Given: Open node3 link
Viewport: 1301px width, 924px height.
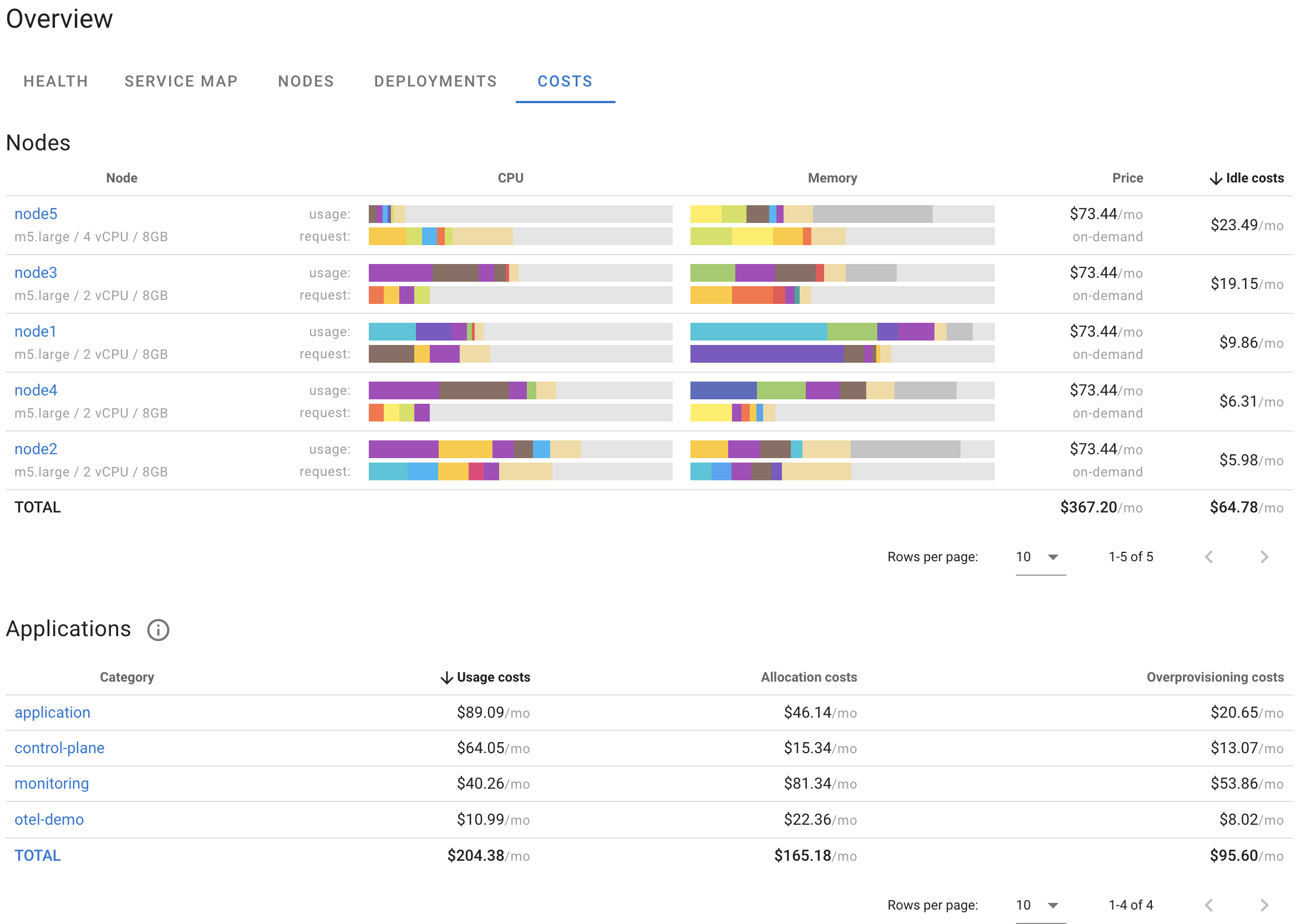Looking at the screenshot, I should [x=36, y=272].
